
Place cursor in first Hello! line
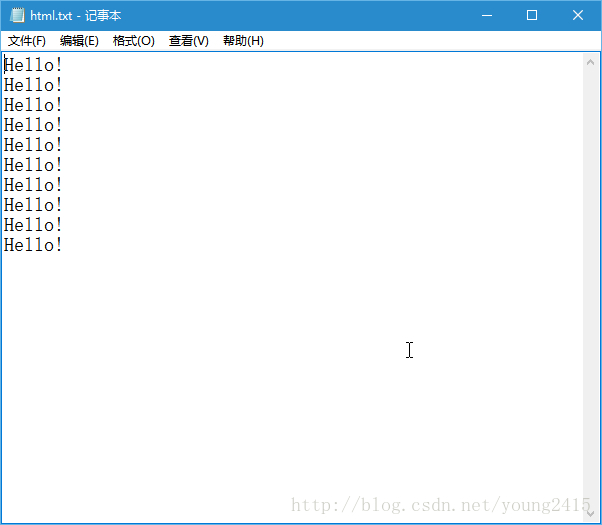[x=33, y=65]
